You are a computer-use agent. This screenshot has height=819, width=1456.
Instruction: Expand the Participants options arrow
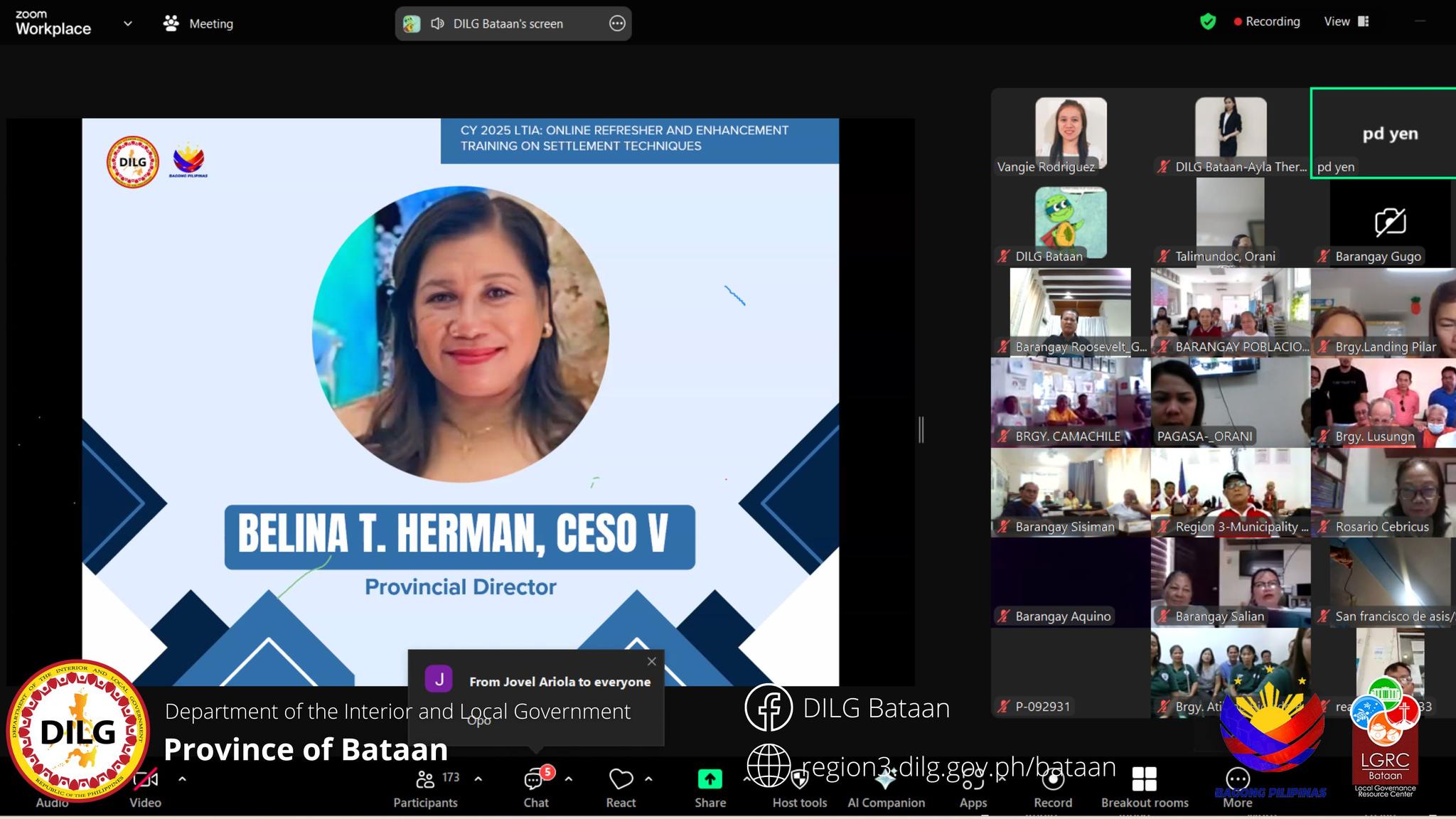[x=478, y=779]
